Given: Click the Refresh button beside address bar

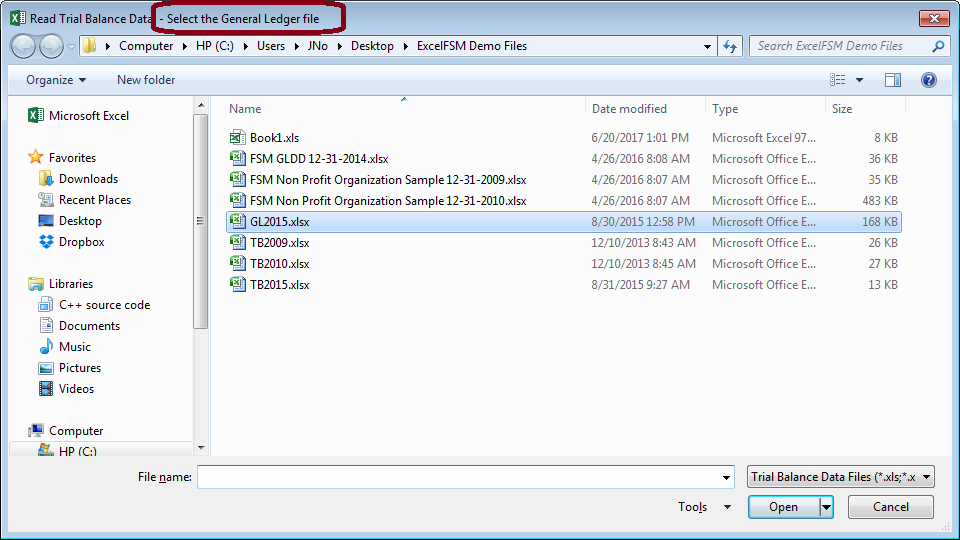Looking at the screenshot, I should (x=730, y=47).
